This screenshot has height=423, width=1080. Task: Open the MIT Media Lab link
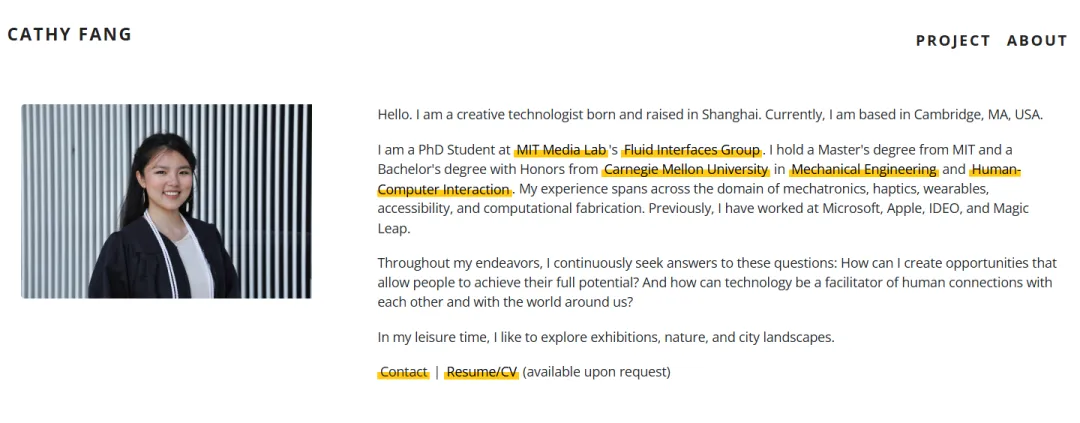561,150
